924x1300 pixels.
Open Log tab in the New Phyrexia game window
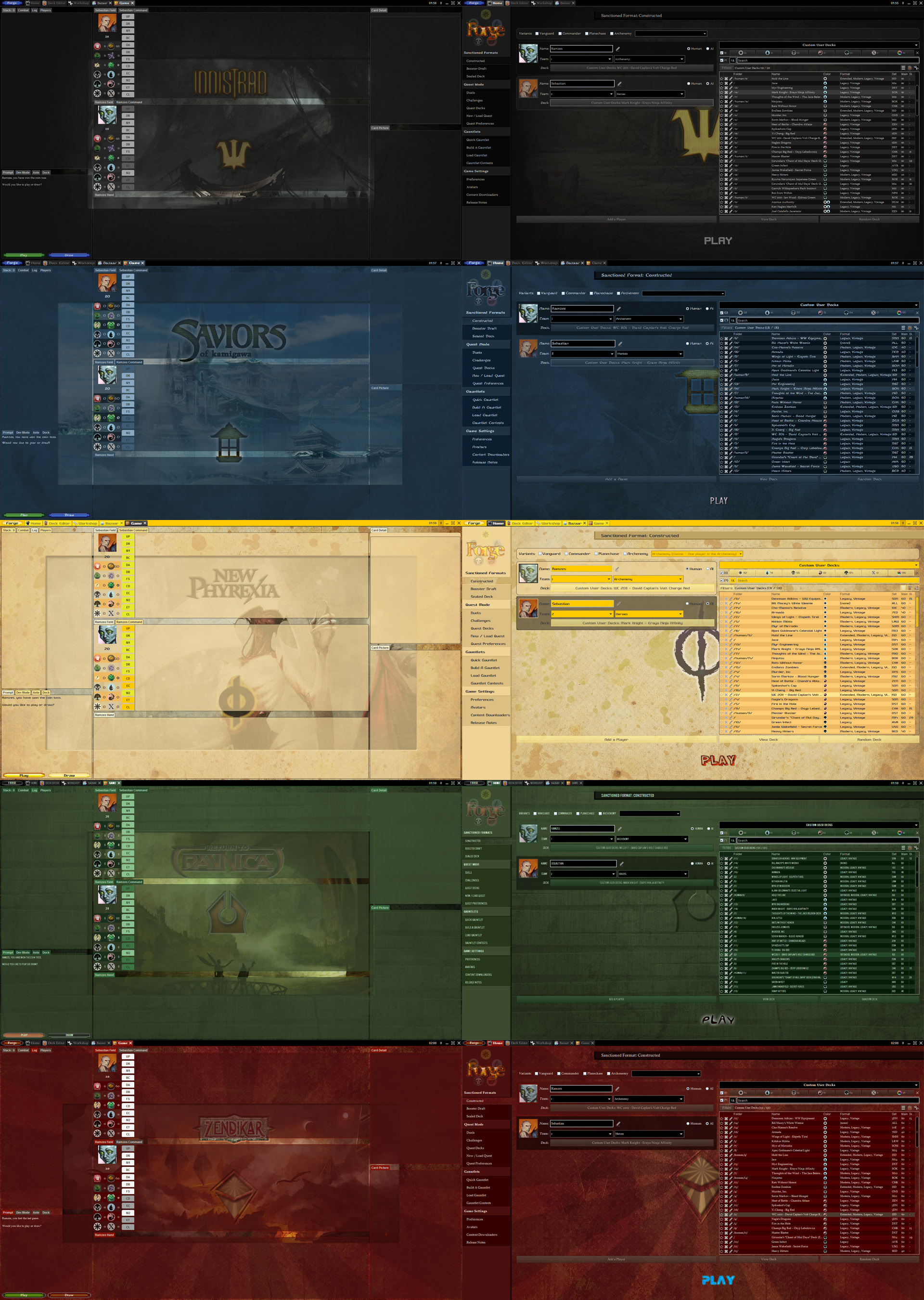point(34,530)
